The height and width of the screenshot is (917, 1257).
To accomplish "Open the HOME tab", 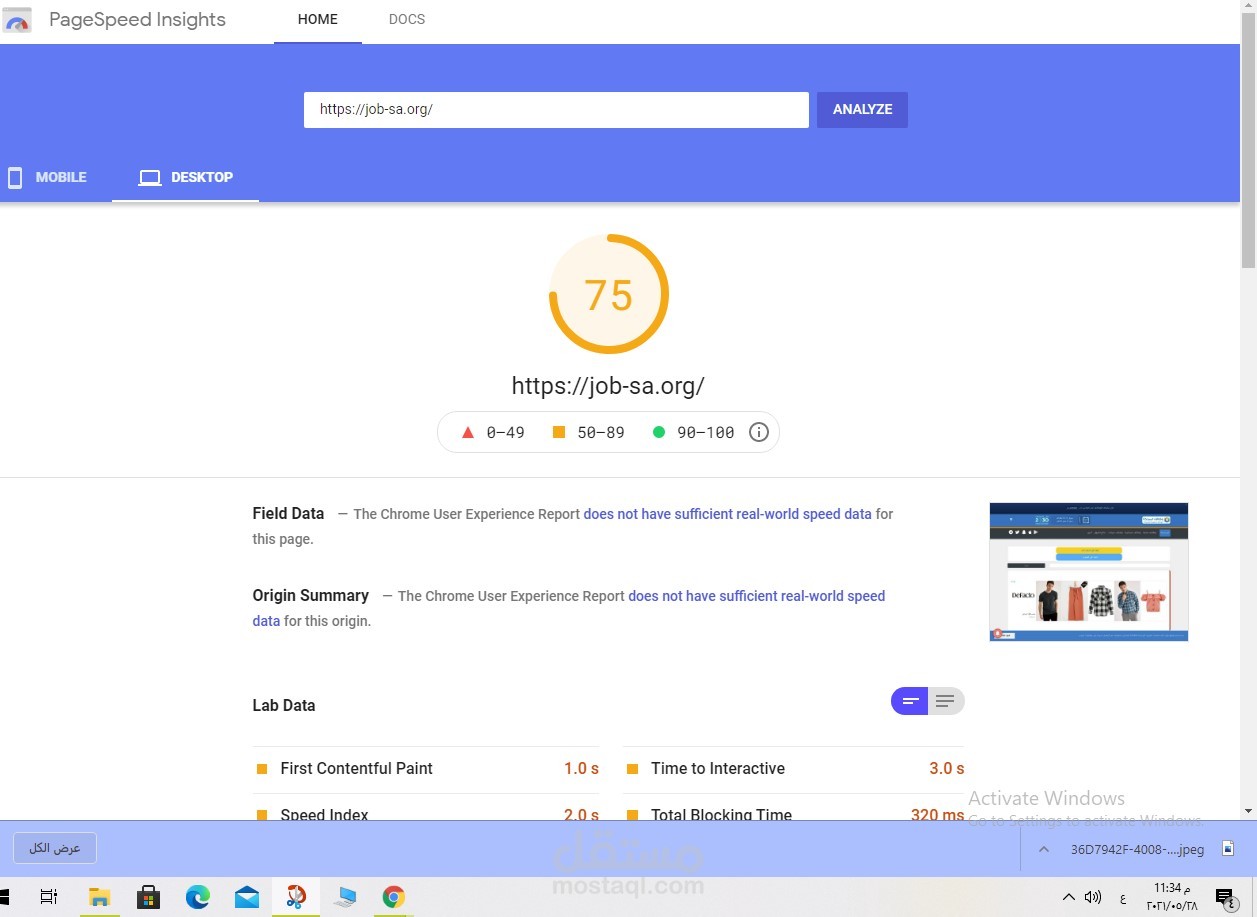I will pyautogui.click(x=318, y=20).
